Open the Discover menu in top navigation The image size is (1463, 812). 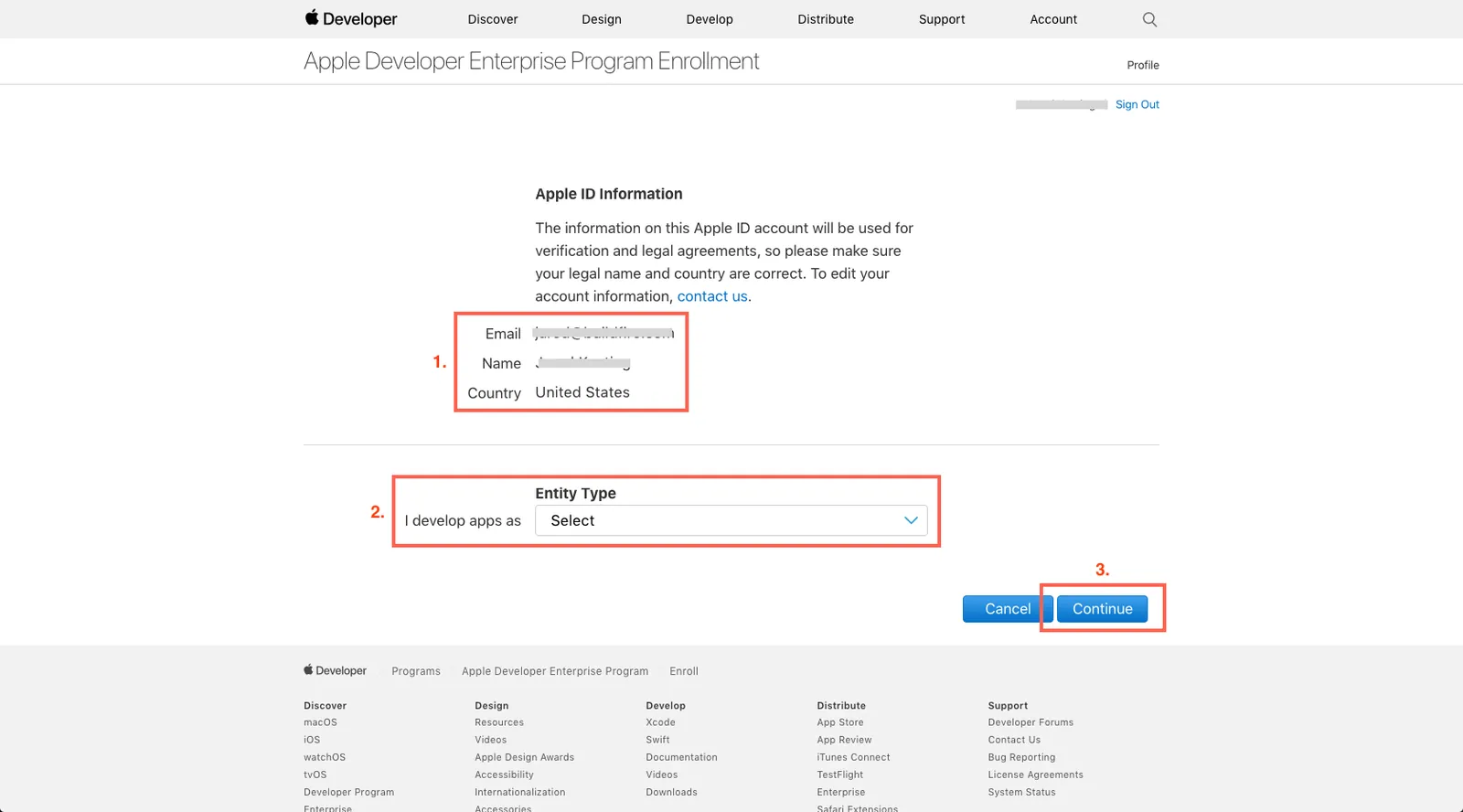pos(493,19)
